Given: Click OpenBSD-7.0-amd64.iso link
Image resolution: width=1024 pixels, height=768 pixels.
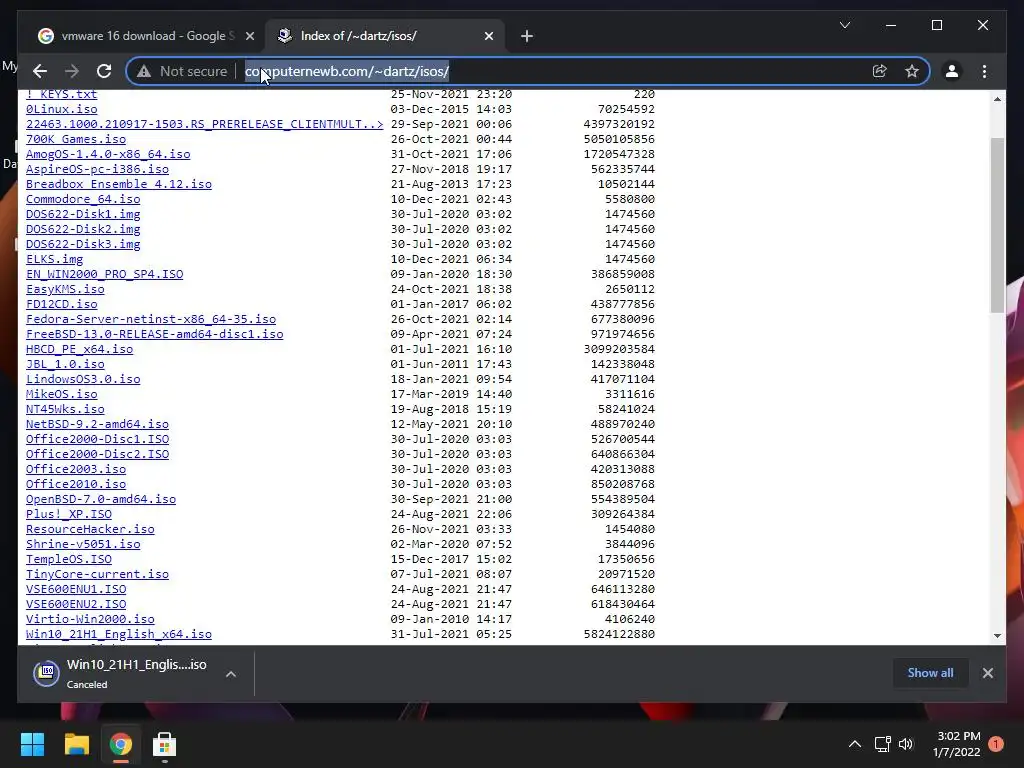Looking at the screenshot, I should [101, 500].
